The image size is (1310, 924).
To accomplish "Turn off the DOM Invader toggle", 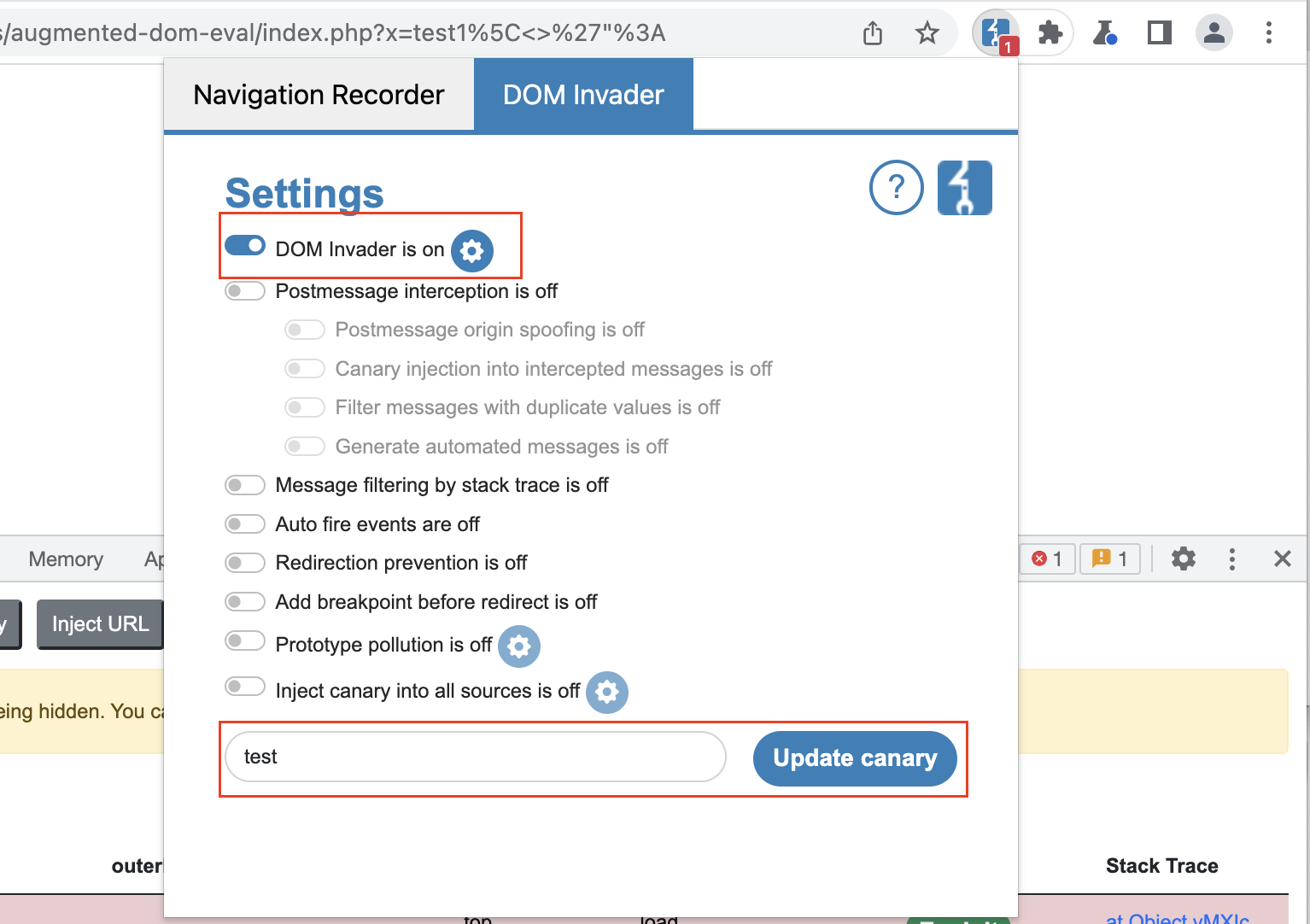I will [x=245, y=246].
